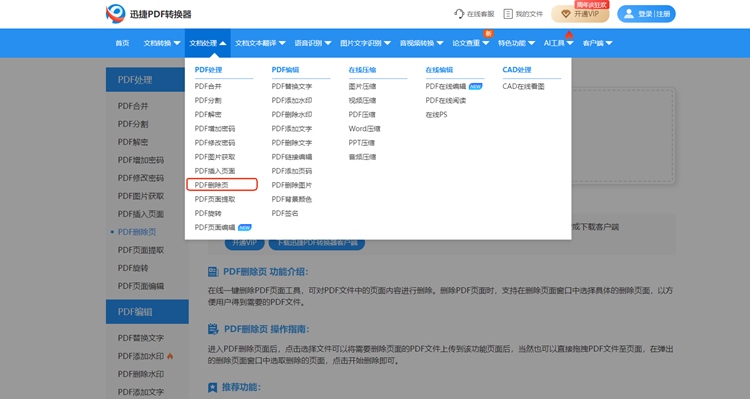This screenshot has height=399, width=750.
Task: Expand the 论文查重 nav dropdown
Action: point(471,43)
